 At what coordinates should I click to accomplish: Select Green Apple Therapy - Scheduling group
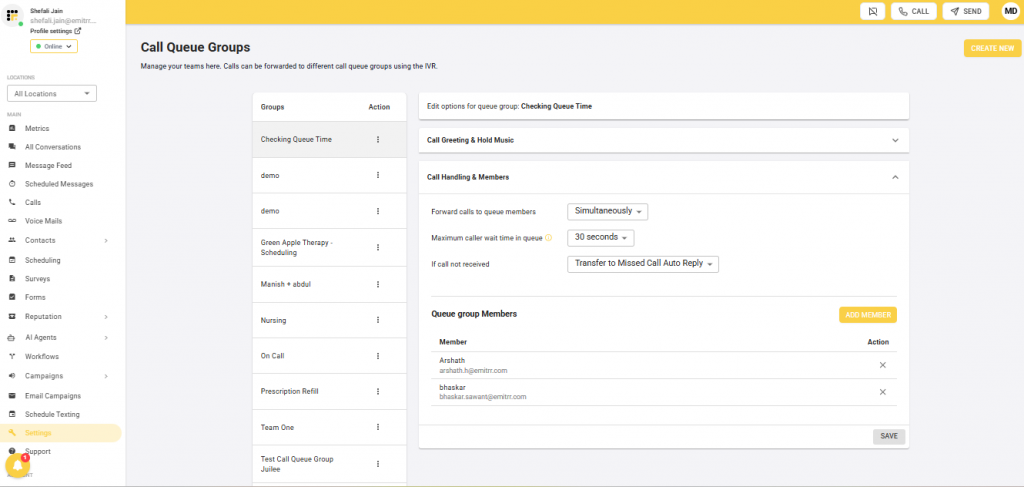pyautogui.click(x=329, y=247)
